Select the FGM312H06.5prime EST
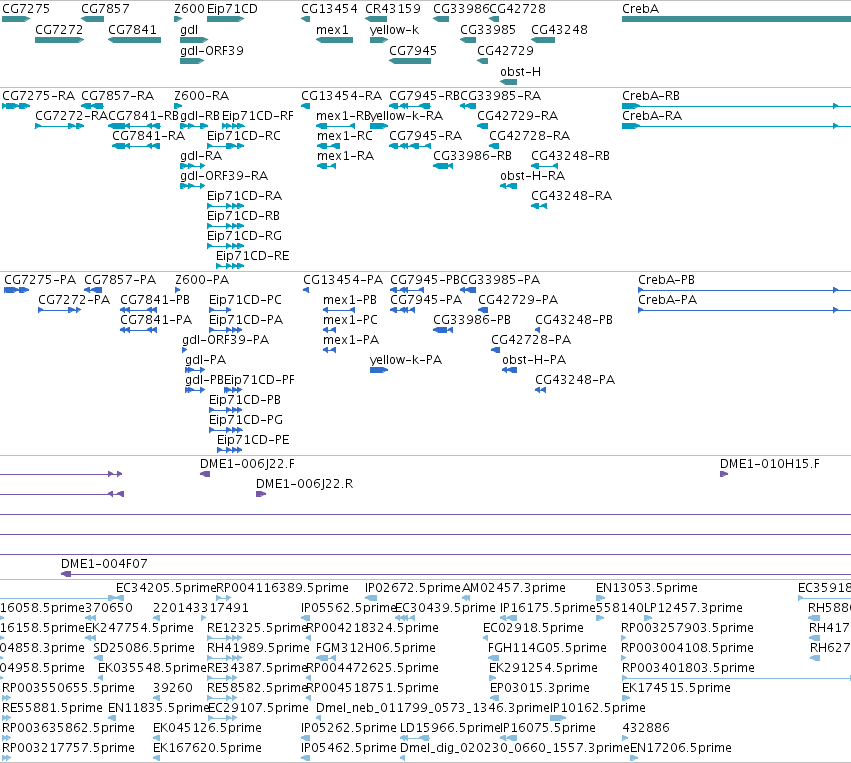This screenshot has width=851, height=763. coord(326,658)
